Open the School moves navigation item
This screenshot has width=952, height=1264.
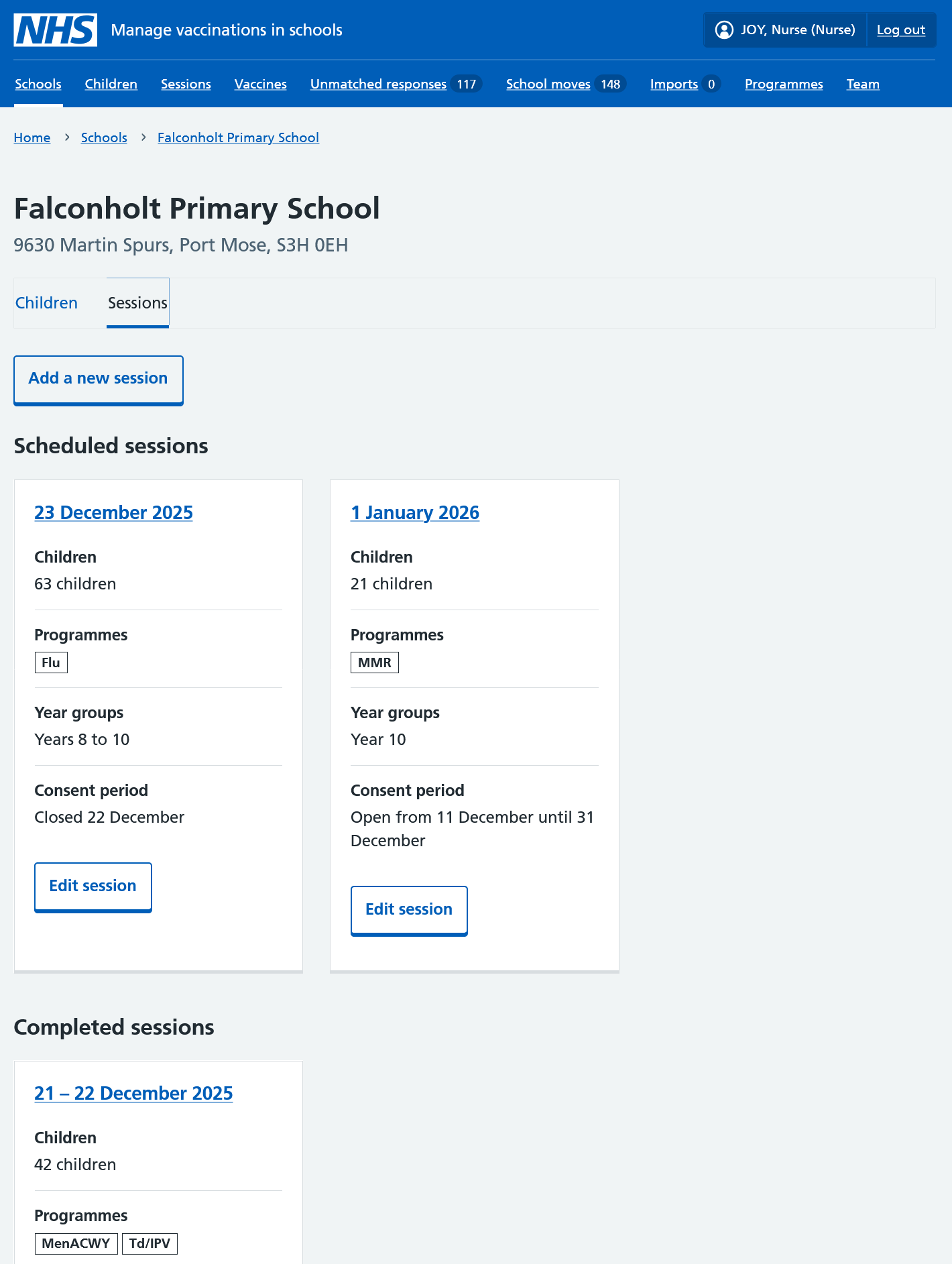click(548, 84)
